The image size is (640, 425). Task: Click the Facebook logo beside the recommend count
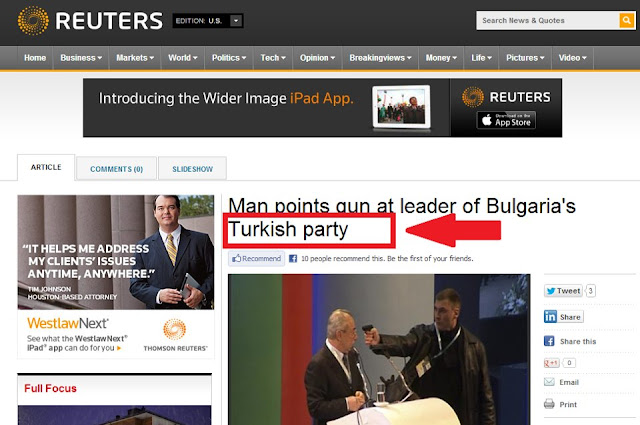(293, 258)
